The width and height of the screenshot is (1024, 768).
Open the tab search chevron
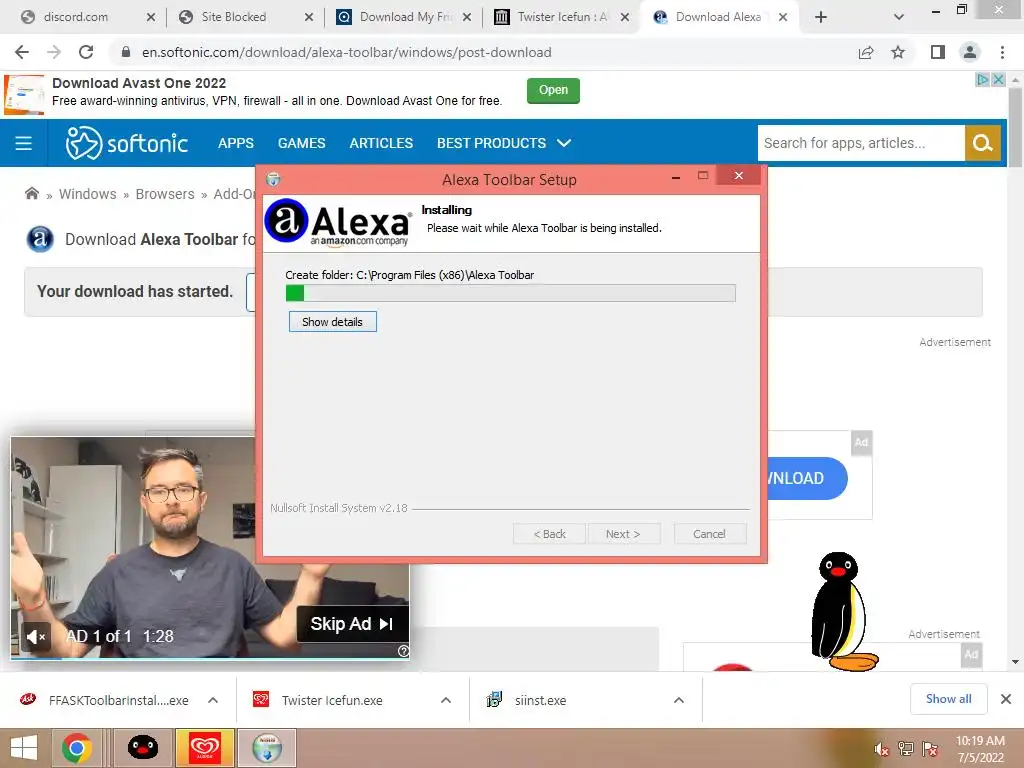pos(899,17)
